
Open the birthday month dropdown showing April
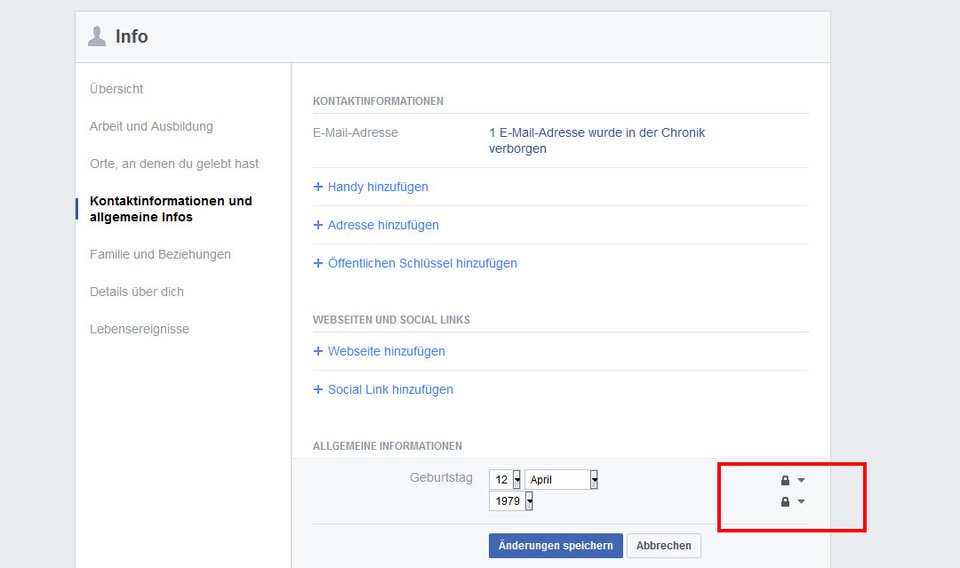point(561,479)
